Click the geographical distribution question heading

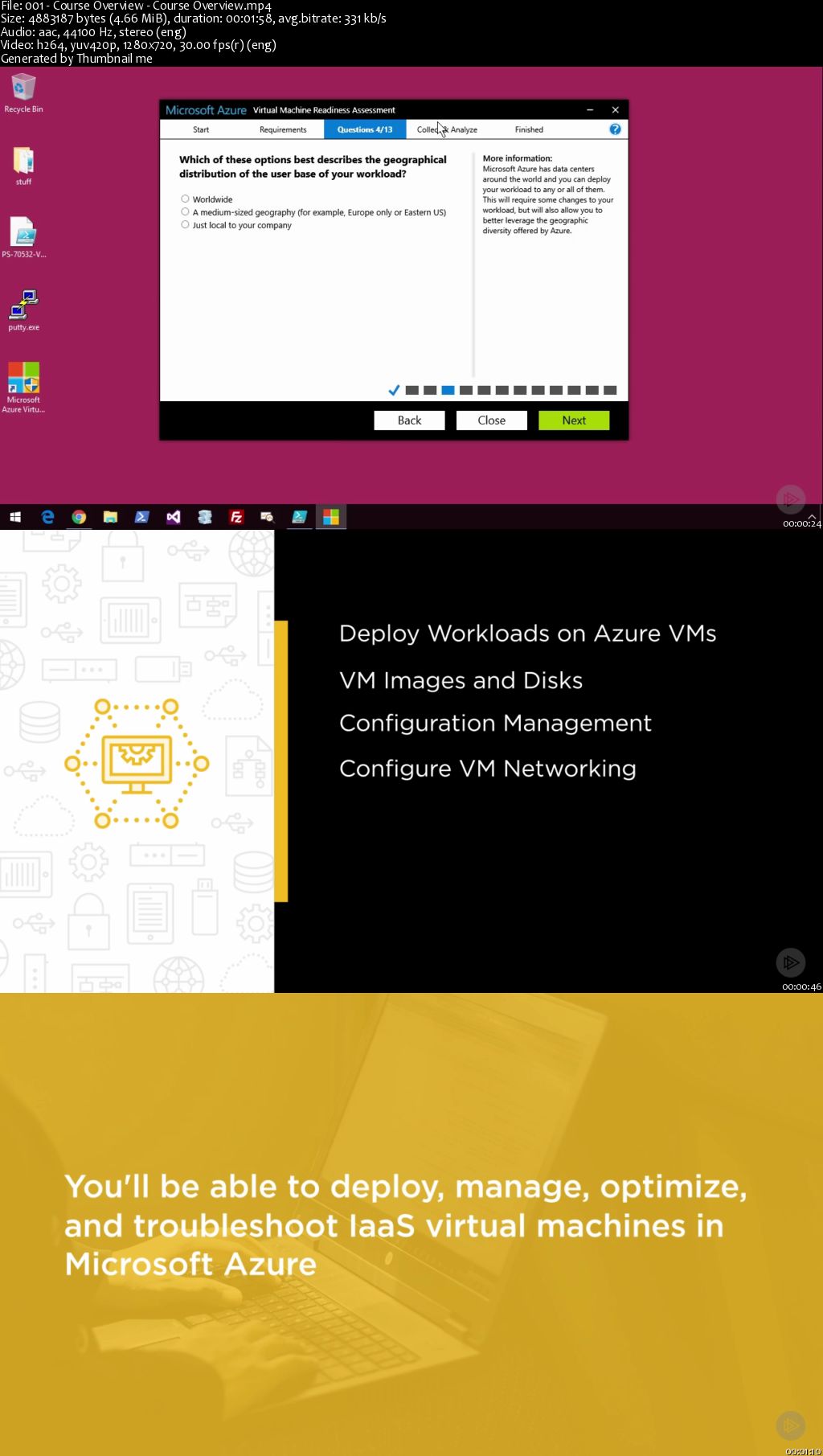[x=313, y=166]
